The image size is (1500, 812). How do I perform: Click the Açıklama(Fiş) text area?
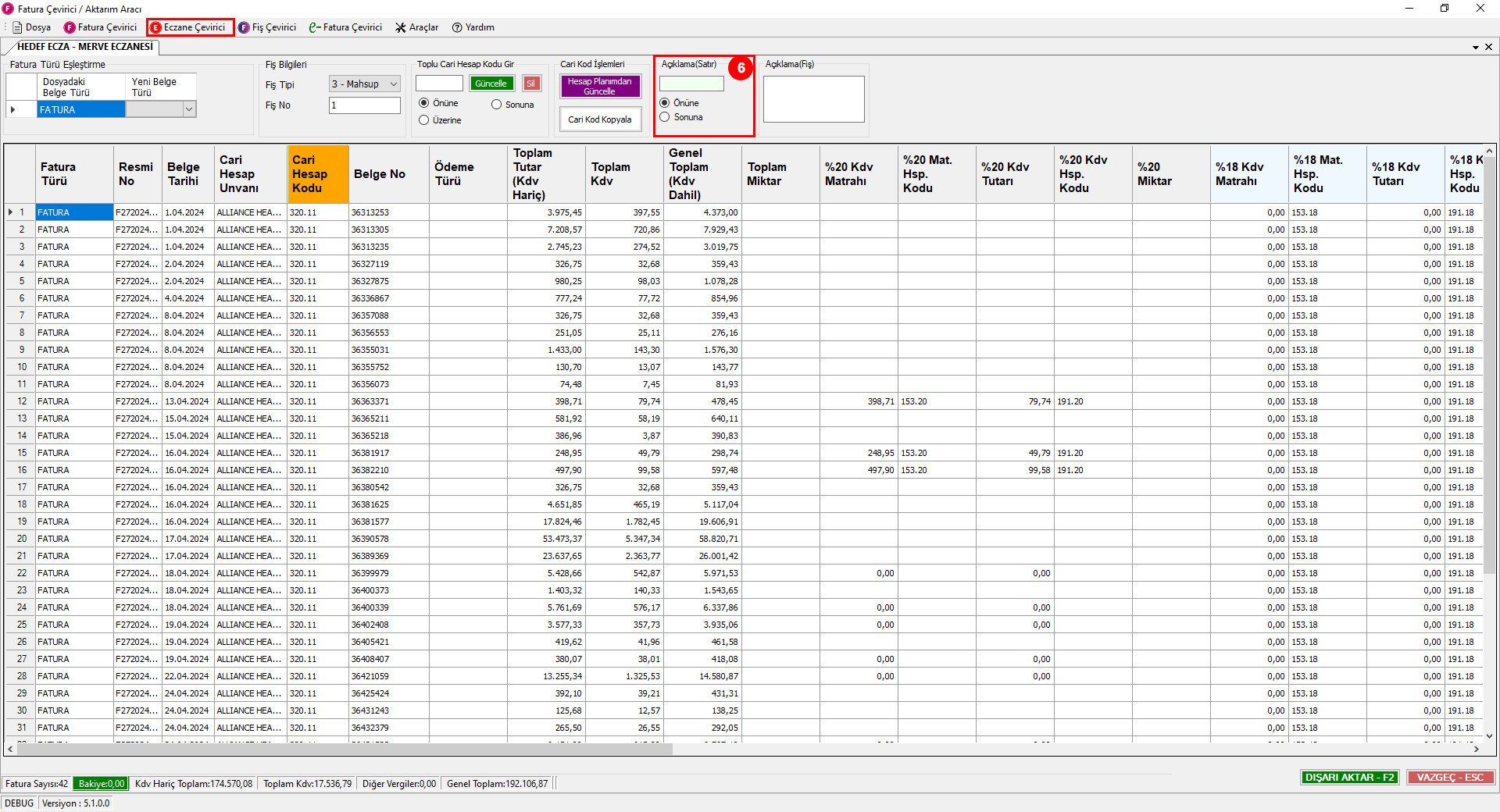pyautogui.click(x=814, y=99)
